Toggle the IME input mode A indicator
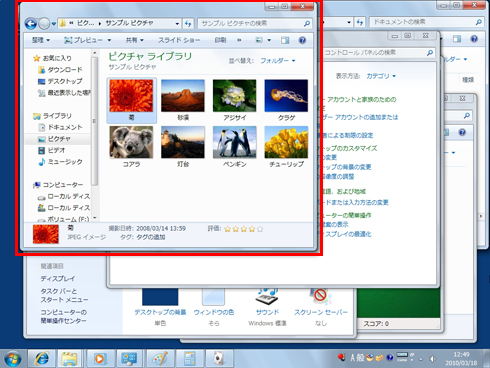Viewport: 490px width, 368px height. pos(353,358)
